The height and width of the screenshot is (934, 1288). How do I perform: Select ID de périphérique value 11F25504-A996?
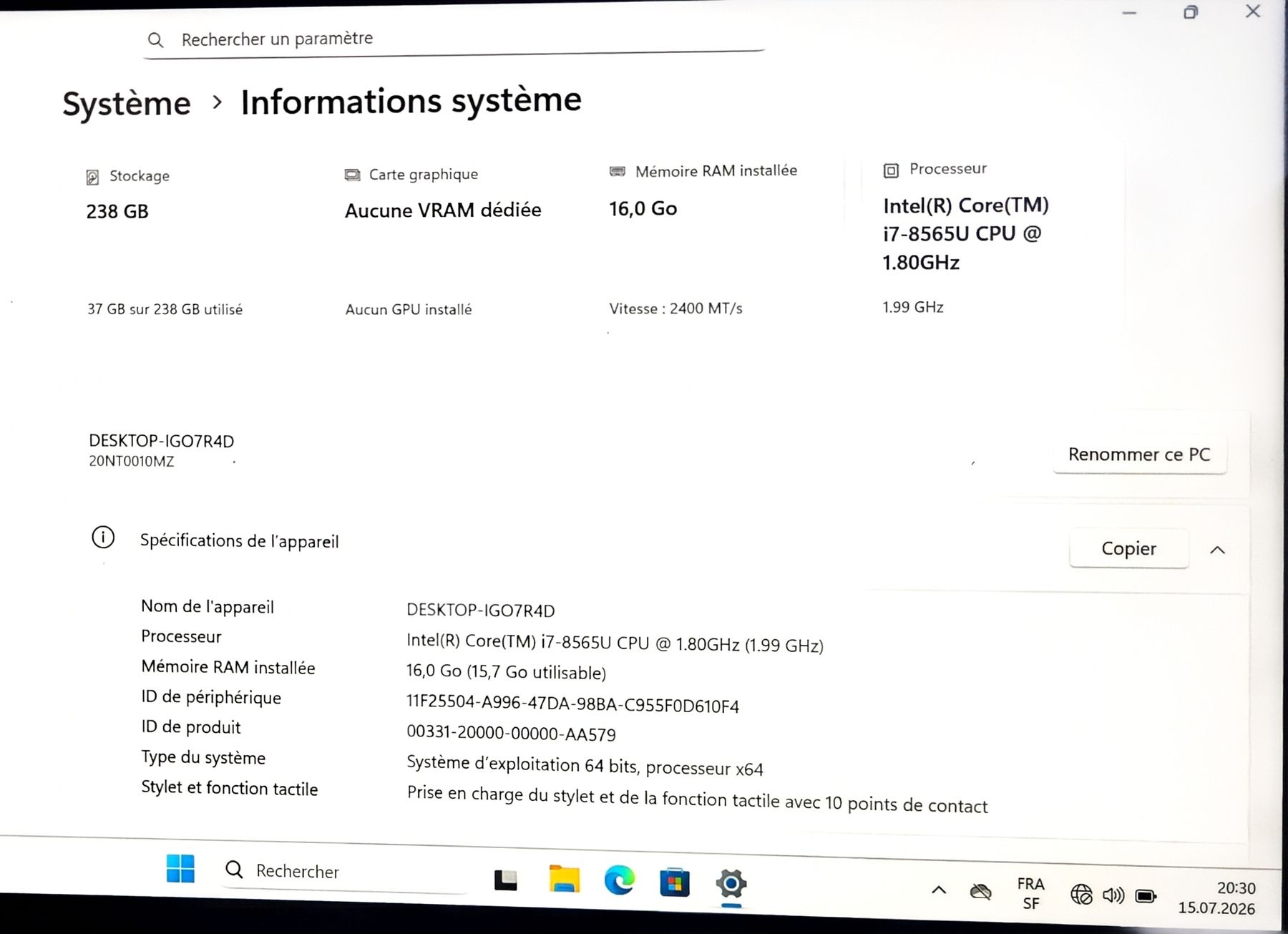572,704
